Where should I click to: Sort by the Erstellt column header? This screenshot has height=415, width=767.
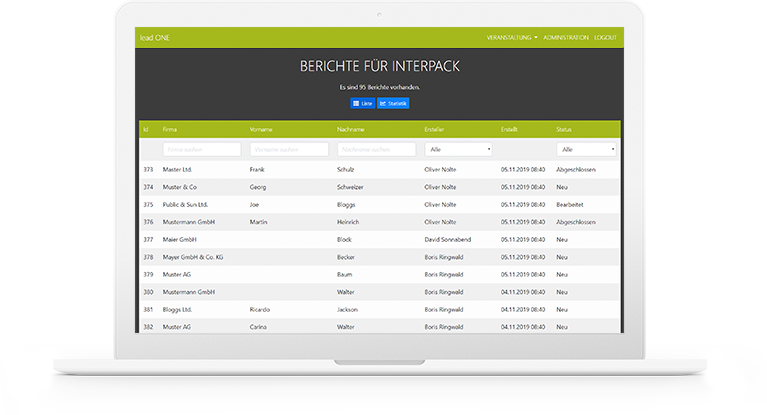(509, 130)
